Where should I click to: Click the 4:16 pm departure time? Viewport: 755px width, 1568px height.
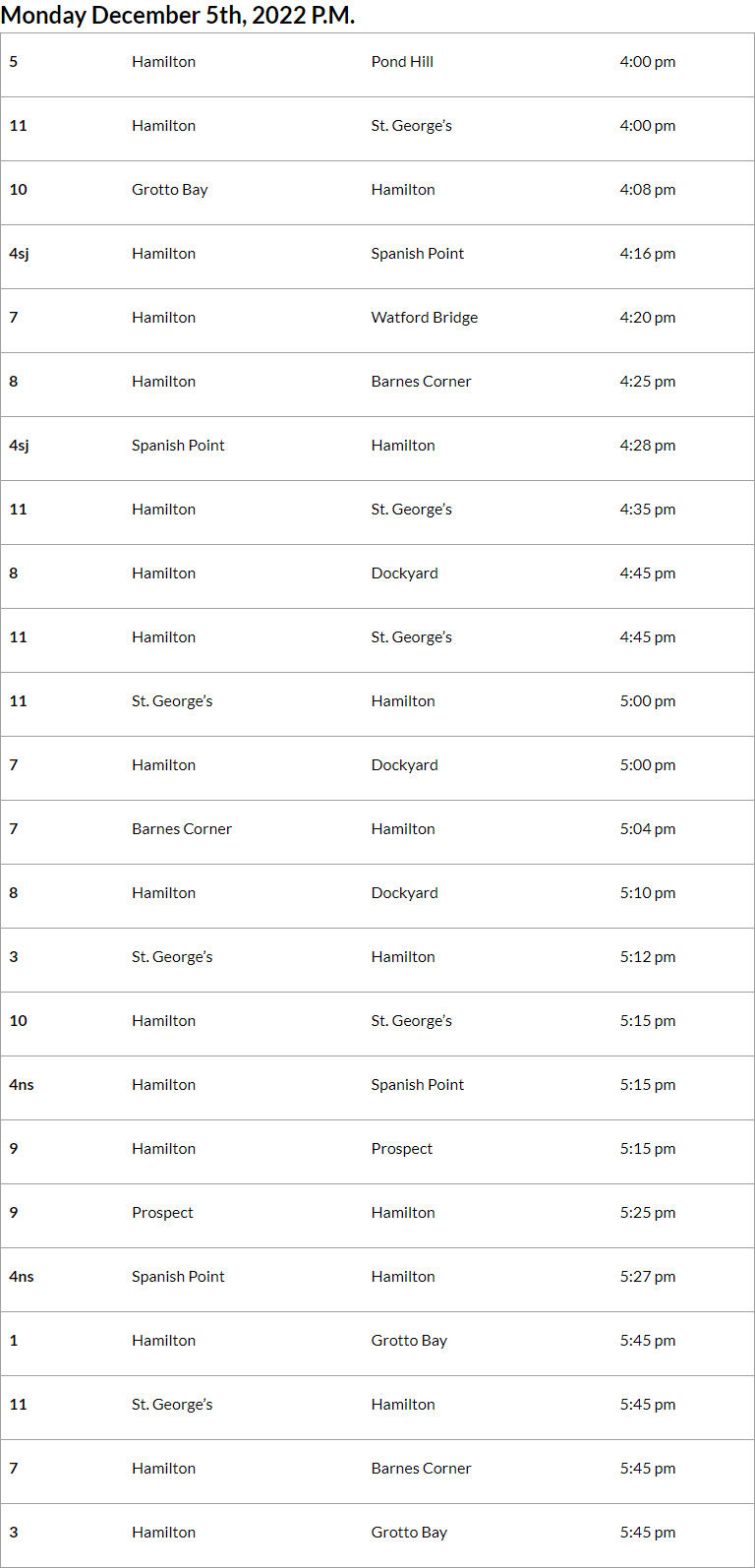pos(647,254)
